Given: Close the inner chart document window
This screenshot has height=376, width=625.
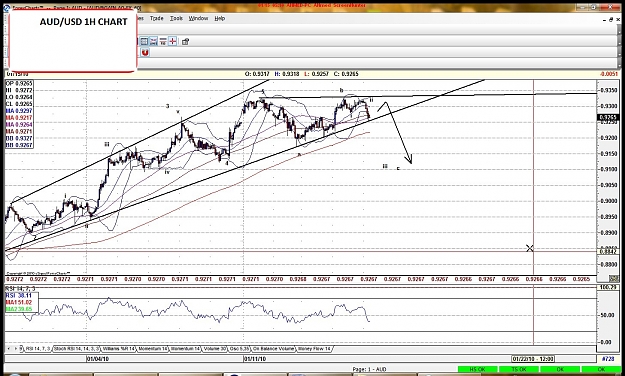Looking at the screenshot, I should pos(617,19).
